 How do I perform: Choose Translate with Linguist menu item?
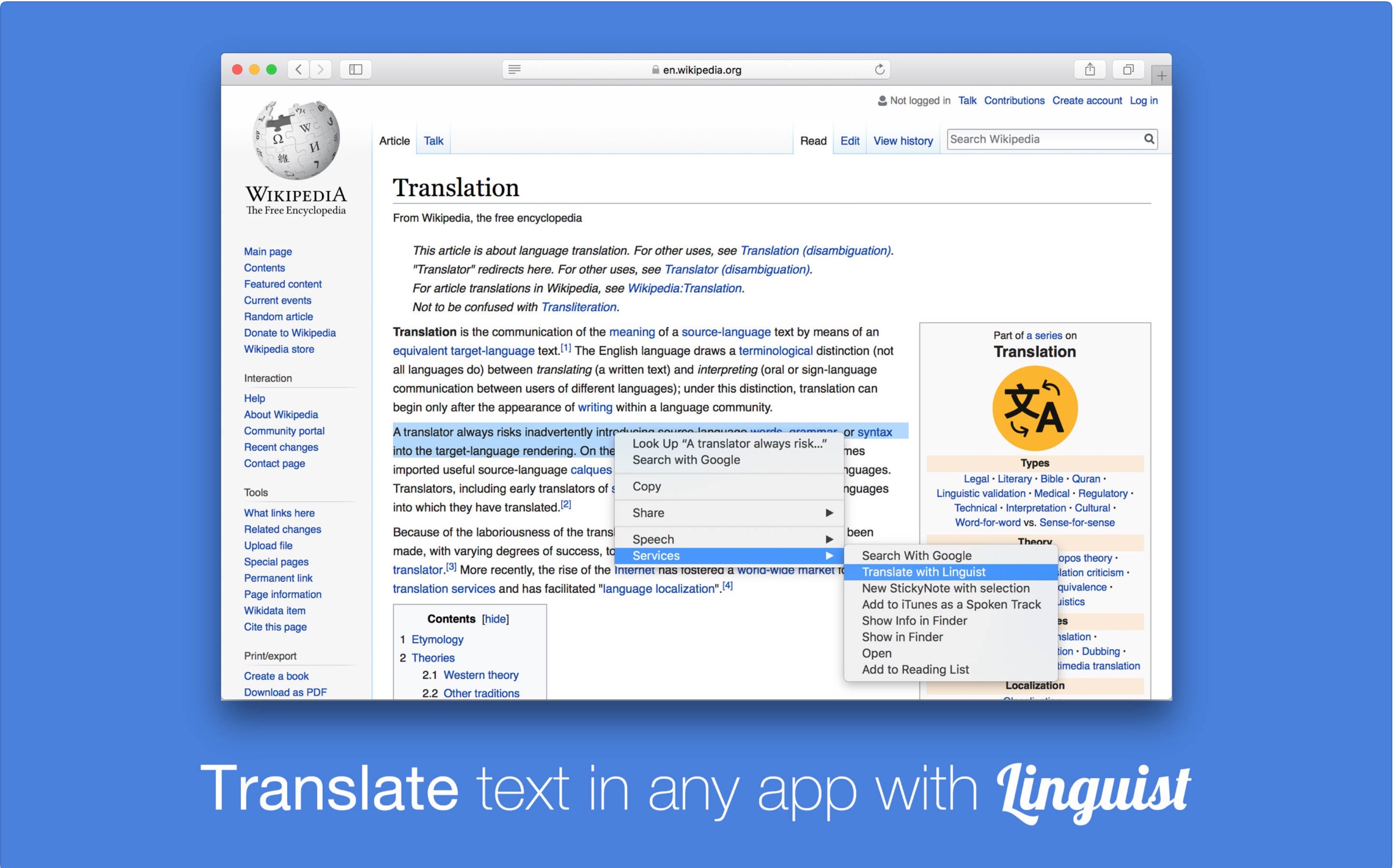pos(923,572)
